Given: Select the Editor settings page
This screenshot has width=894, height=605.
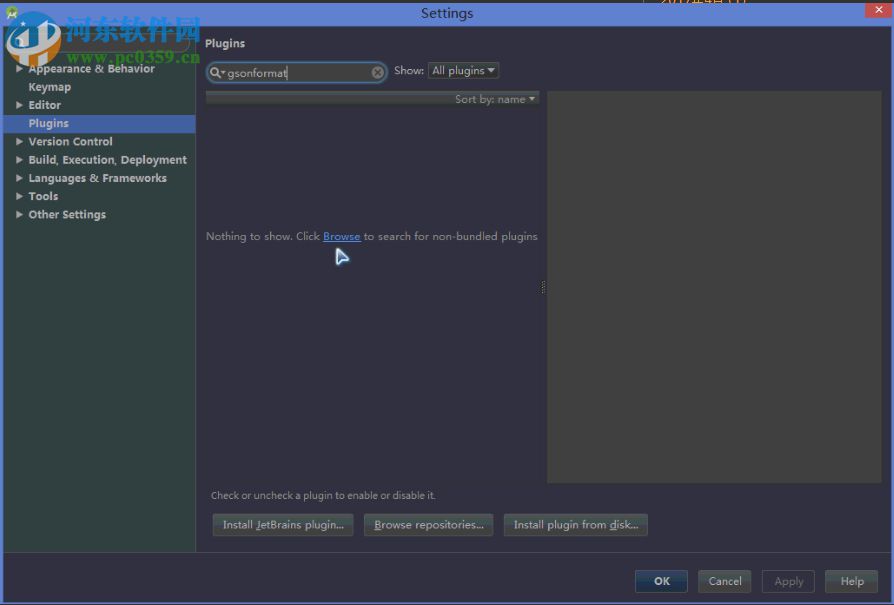Looking at the screenshot, I should (x=44, y=104).
